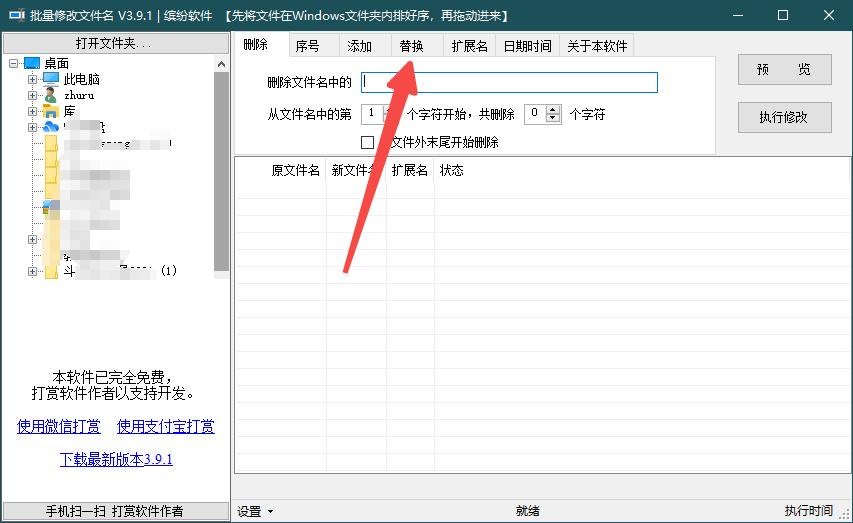This screenshot has width=853, height=523.
Task: Open the Settings (设置) dropdown menu
Action: coord(255,511)
